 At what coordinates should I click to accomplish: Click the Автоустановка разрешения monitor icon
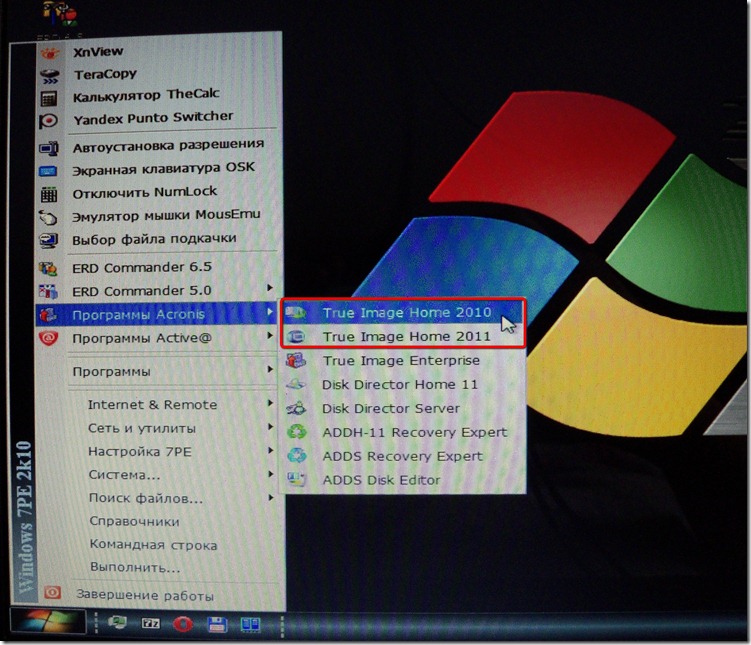[48, 148]
